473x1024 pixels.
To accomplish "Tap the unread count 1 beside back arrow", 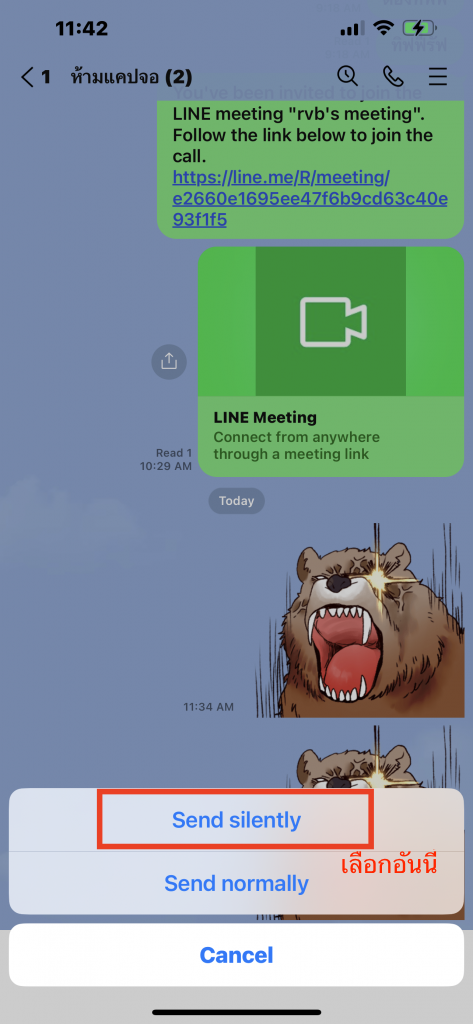I will click(45, 77).
